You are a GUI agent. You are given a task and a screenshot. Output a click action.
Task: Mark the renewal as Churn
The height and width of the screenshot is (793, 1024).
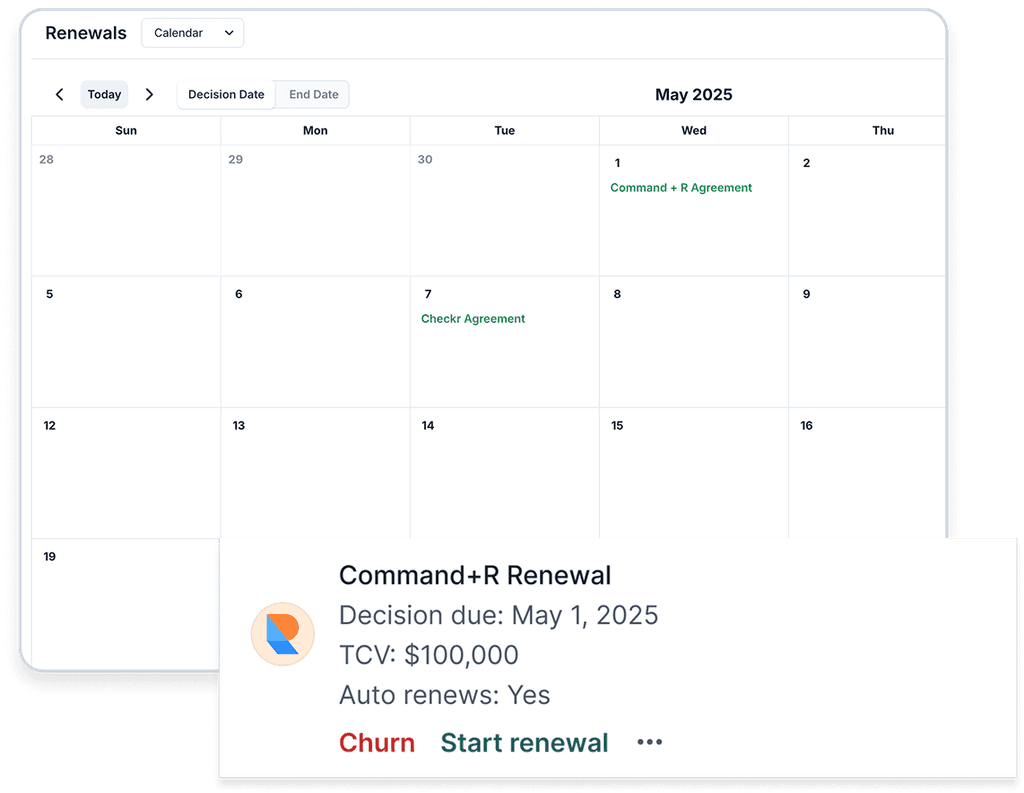click(x=377, y=743)
